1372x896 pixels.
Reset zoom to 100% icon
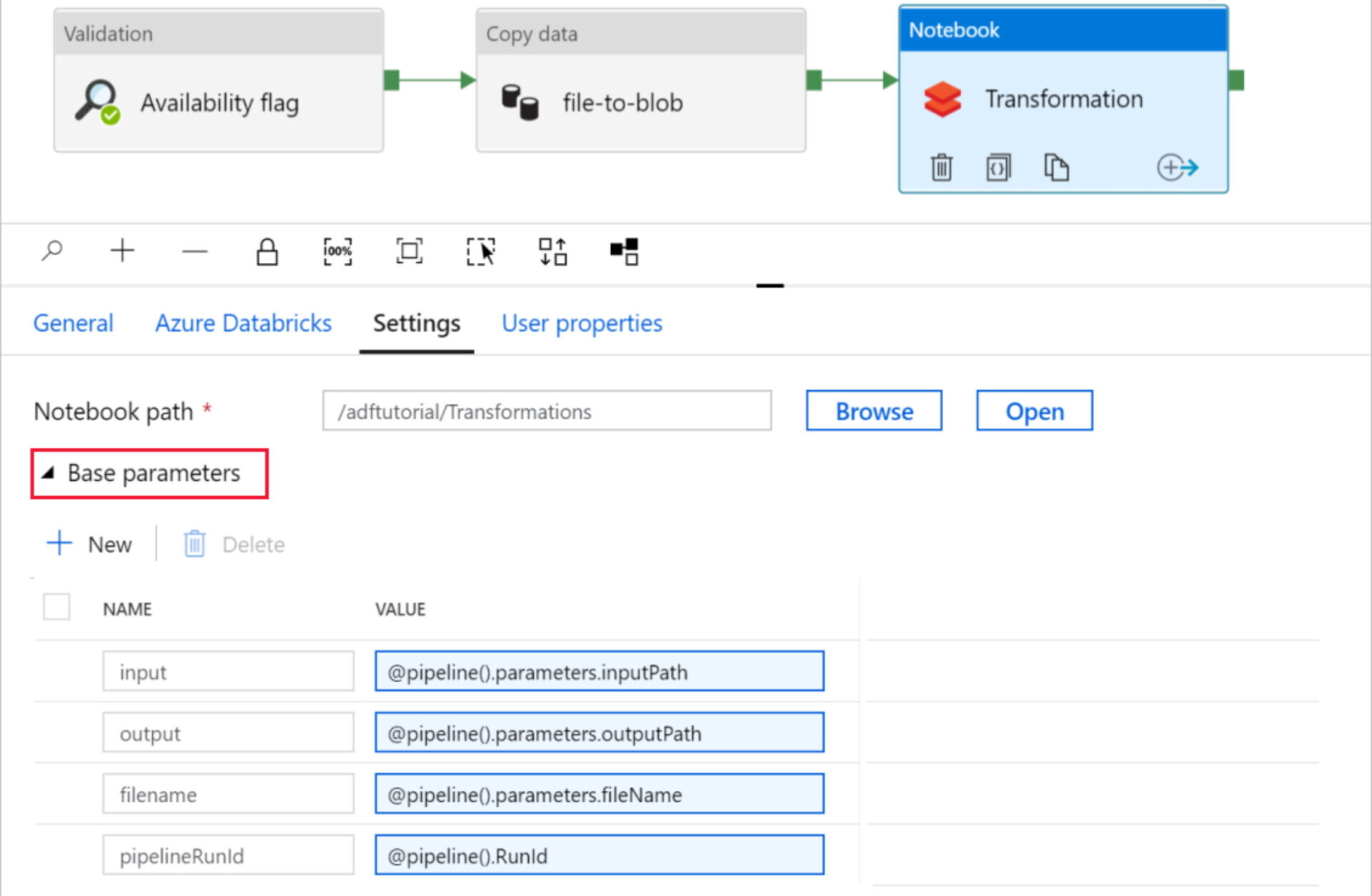[337, 252]
